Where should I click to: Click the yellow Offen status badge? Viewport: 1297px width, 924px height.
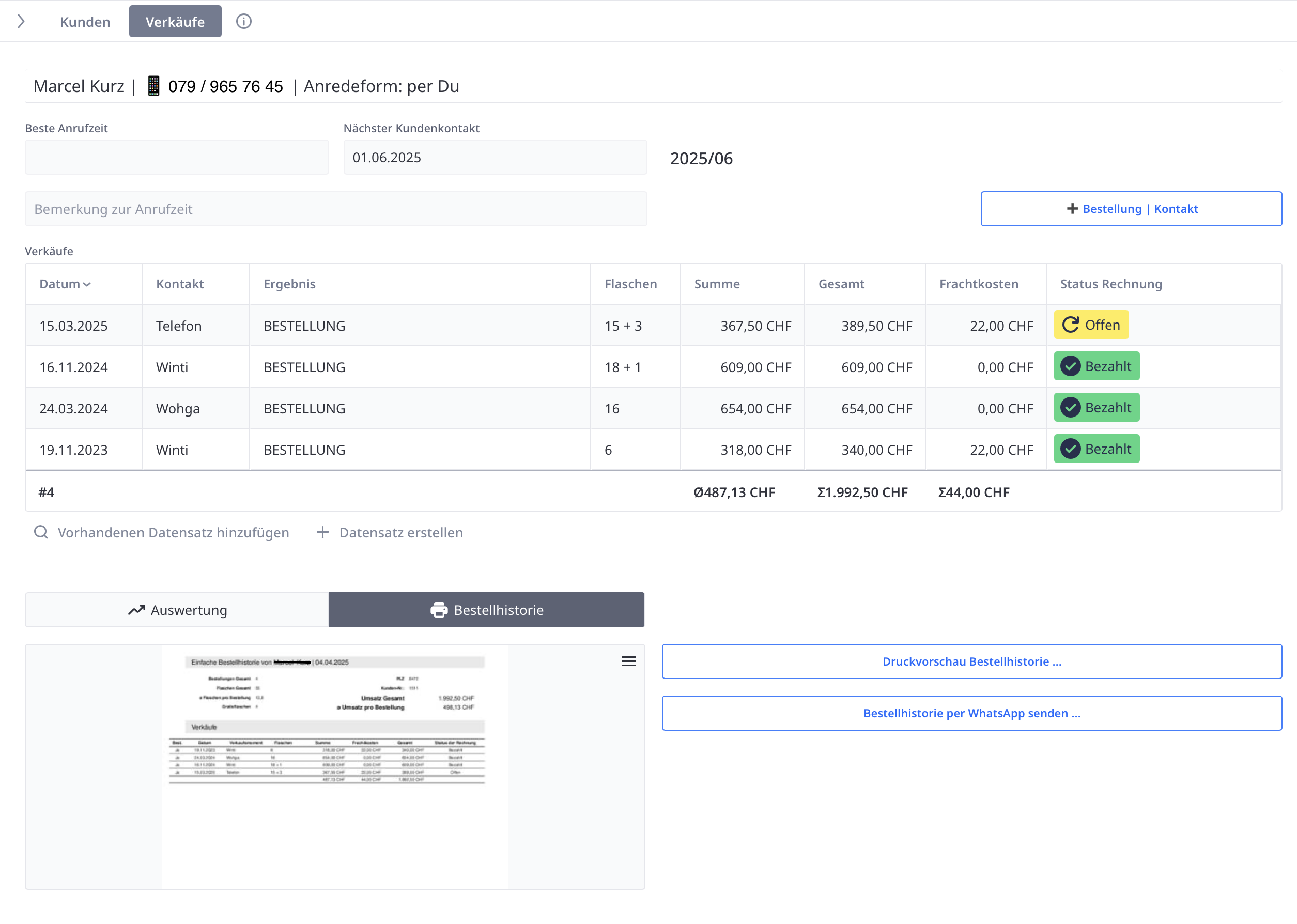[1090, 325]
